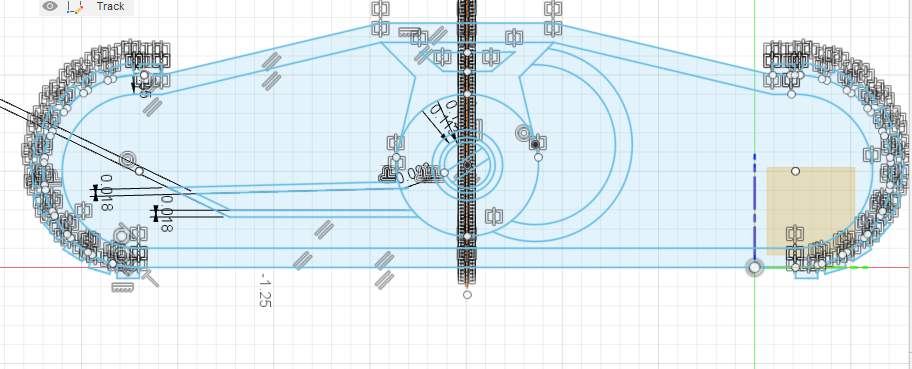Viewport: 912px width, 369px height.
Task: Select the blue dashed vertical line above the origin
Action: coord(754,208)
